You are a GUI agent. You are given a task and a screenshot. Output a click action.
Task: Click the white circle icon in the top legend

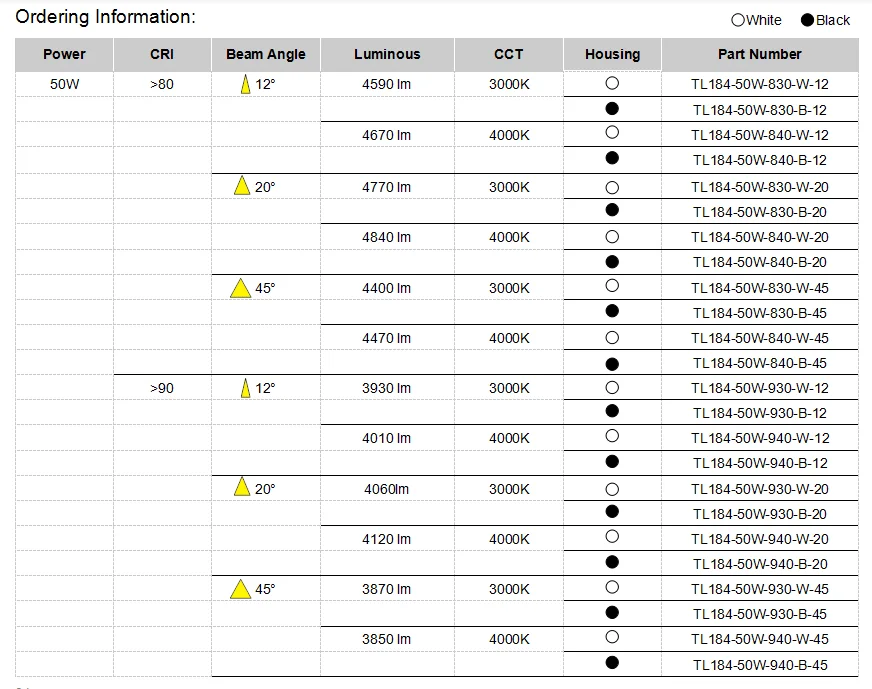738,20
